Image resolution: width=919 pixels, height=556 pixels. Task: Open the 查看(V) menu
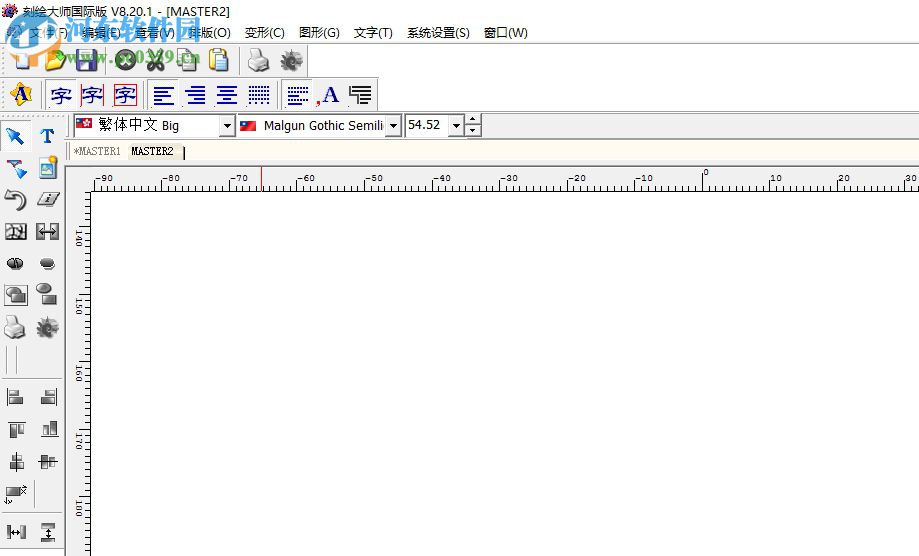coord(155,33)
